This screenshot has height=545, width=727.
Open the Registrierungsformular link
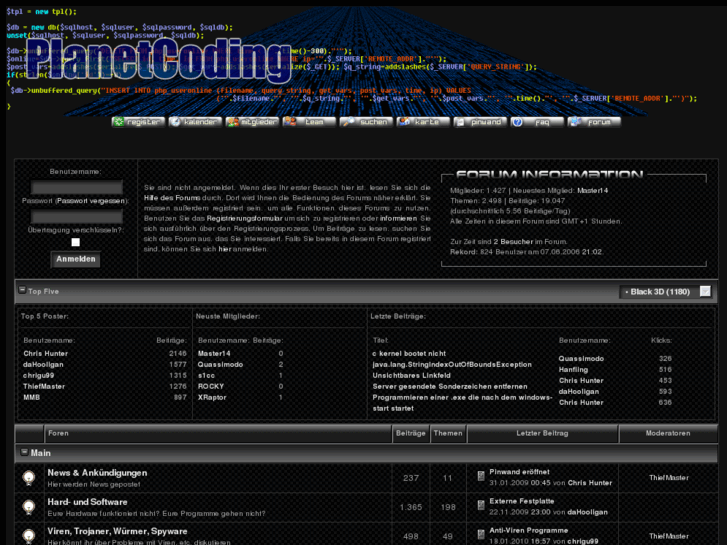tap(244, 218)
